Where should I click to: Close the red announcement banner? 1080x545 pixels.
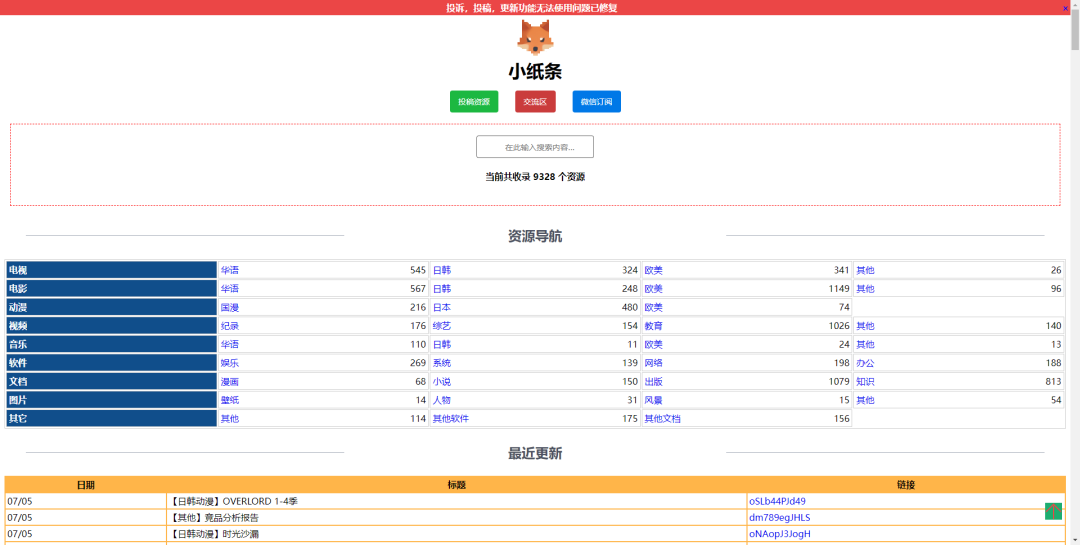(x=1065, y=8)
